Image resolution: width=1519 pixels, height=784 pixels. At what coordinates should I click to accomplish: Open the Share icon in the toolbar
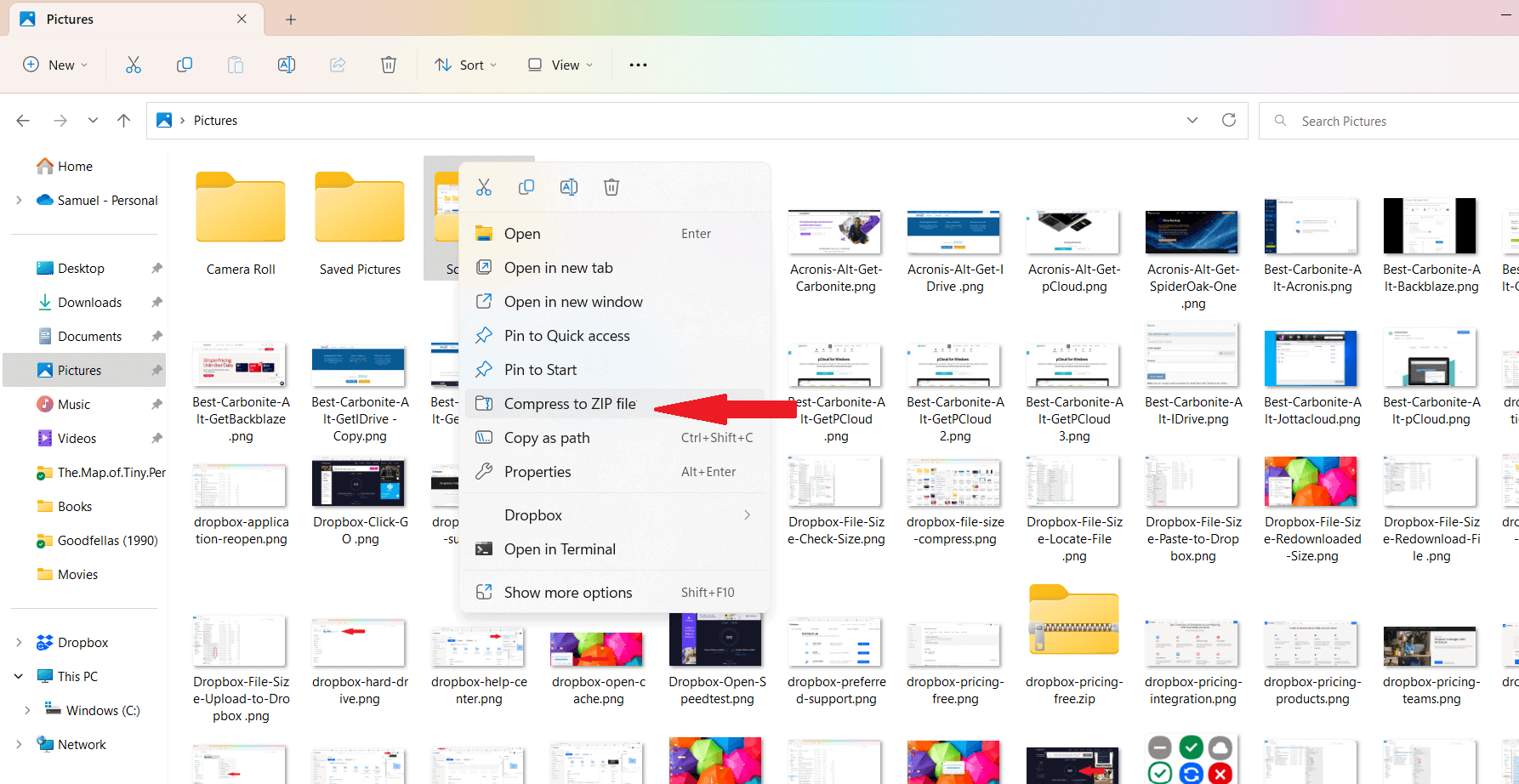point(338,64)
